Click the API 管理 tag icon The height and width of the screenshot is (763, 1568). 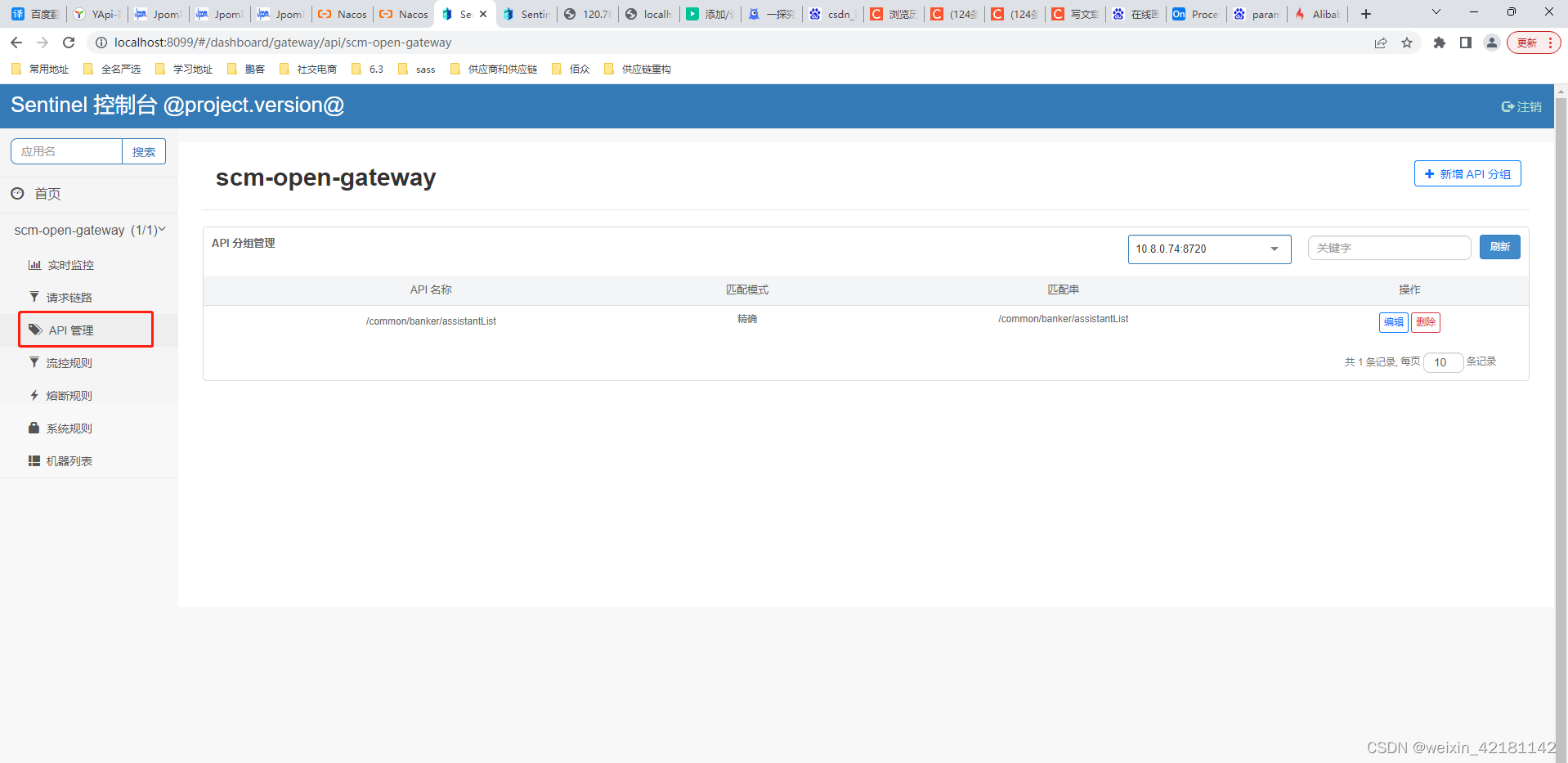coord(35,330)
